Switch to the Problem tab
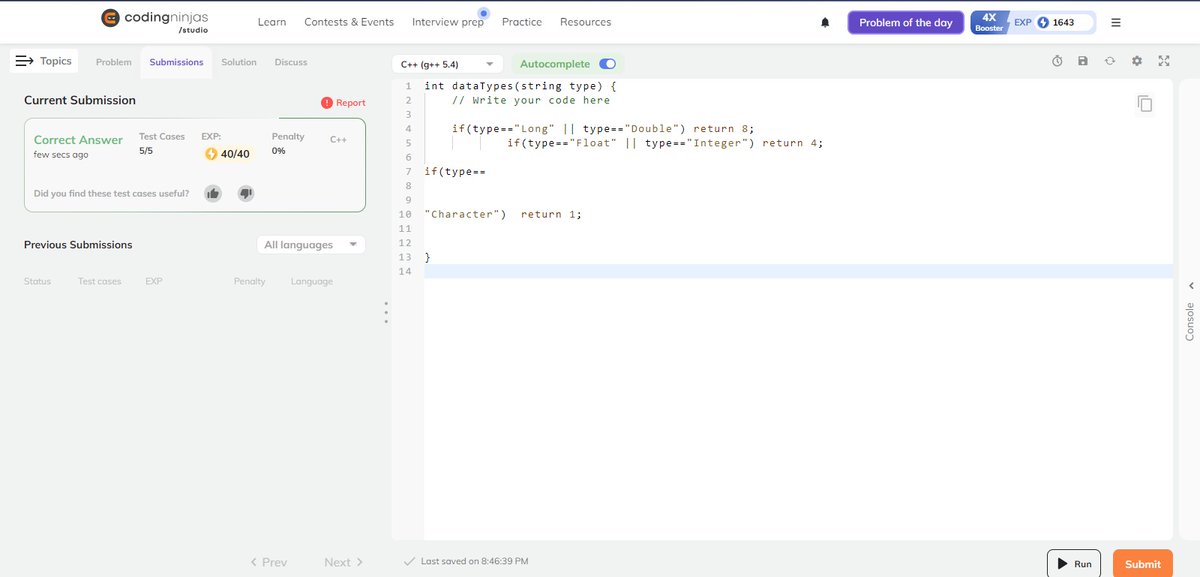The height and width of the screenshot is (577, 1200). 114,62
